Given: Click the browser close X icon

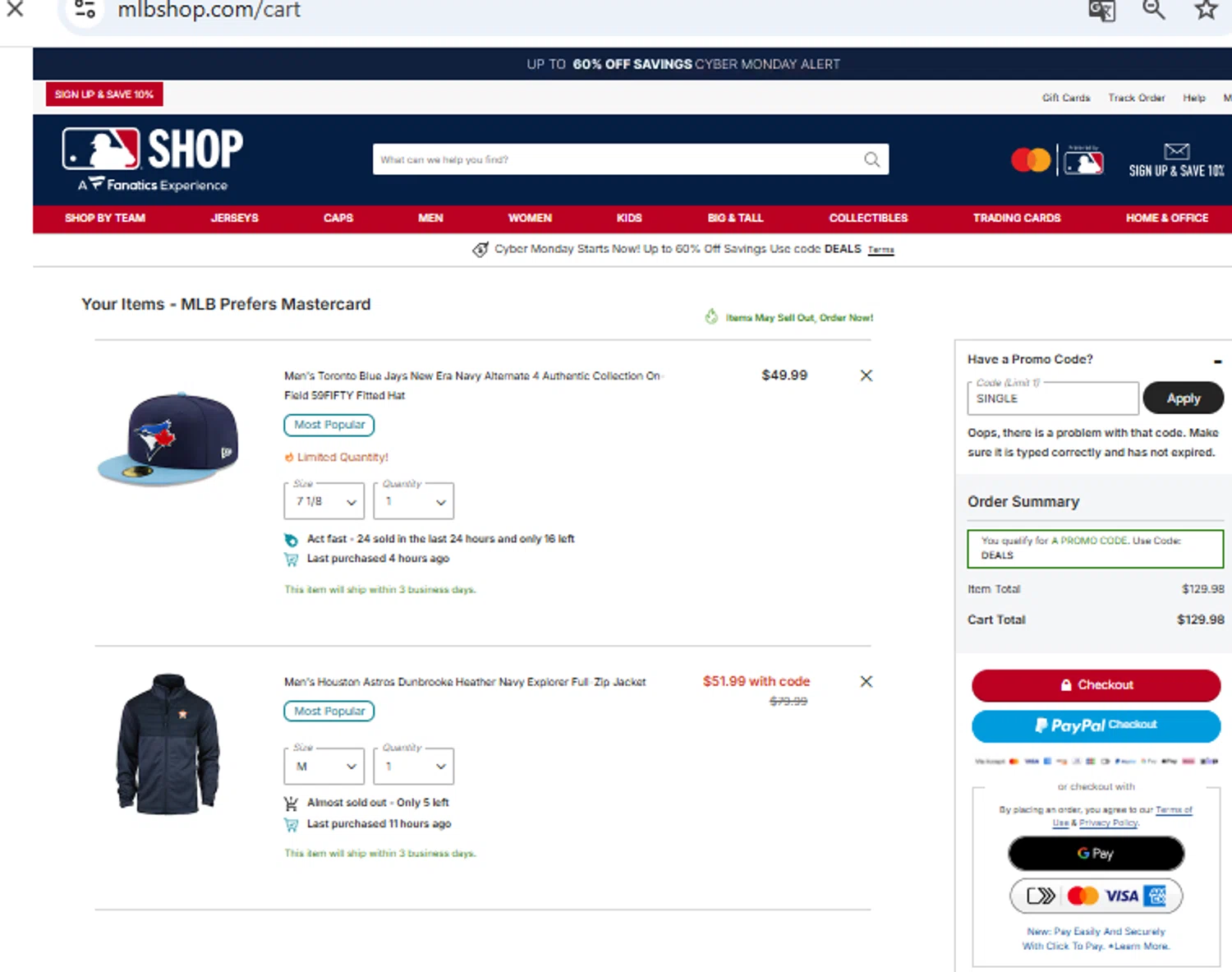Looking at the screenshot, I should click(15, 8).
